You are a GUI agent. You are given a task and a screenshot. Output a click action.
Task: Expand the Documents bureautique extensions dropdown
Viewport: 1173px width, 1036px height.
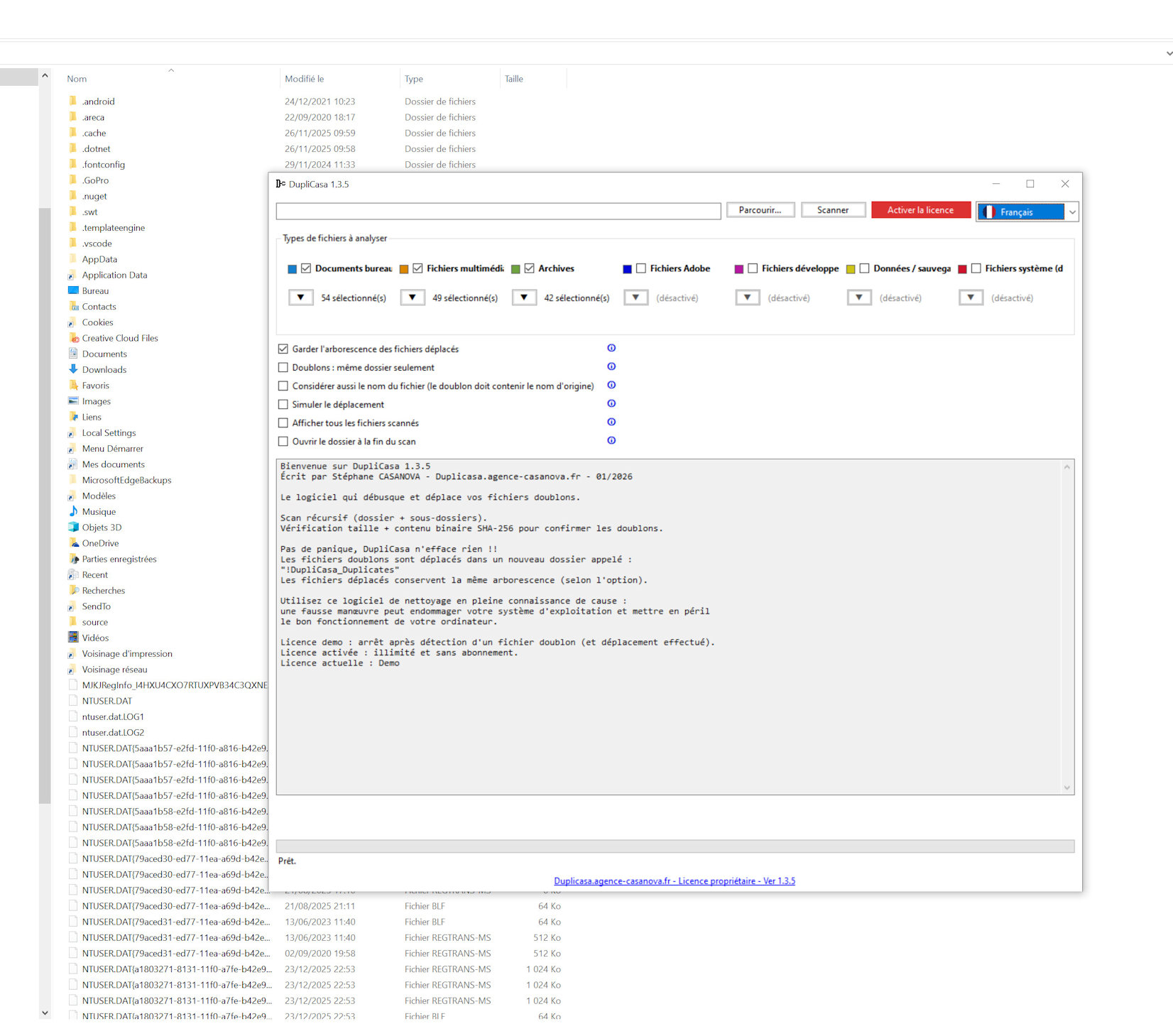[x=301, y=298]
